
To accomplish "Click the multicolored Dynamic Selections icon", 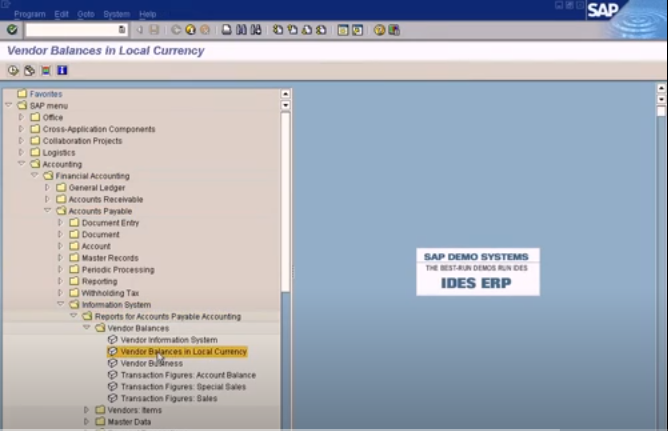I will (46, 70).
